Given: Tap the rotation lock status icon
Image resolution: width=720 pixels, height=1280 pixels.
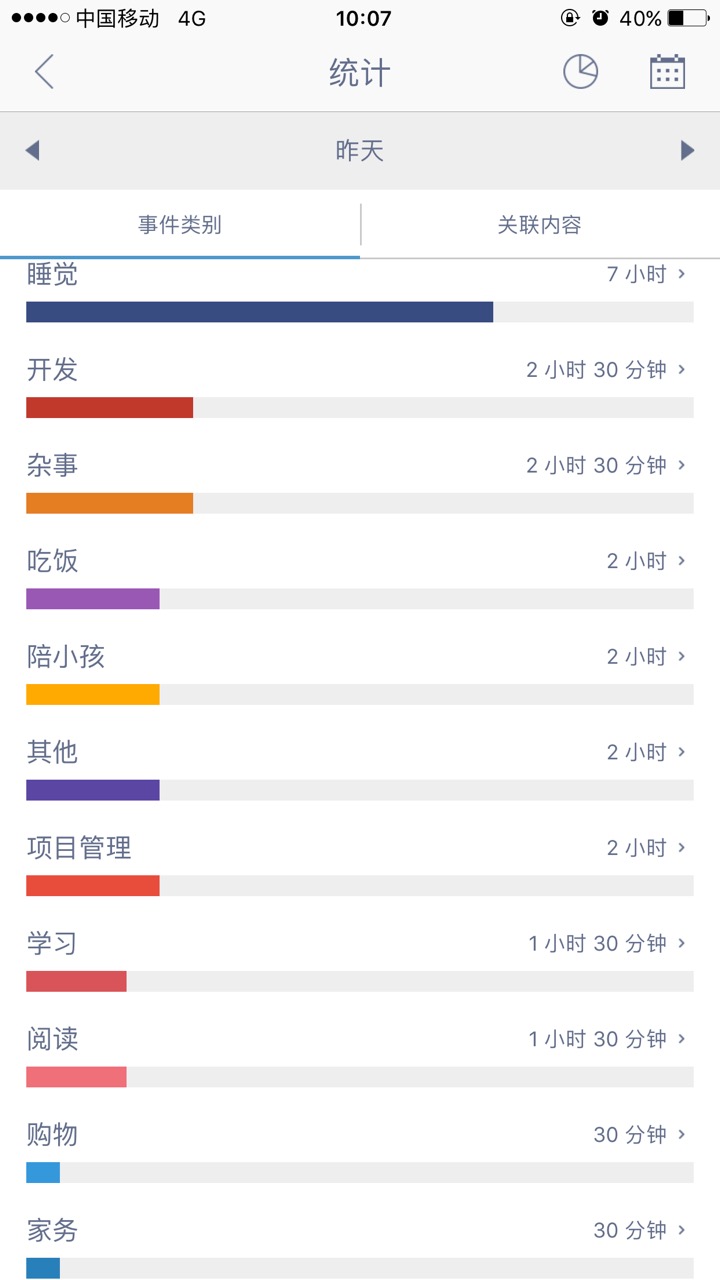Looking at the screenshot, I should (x=570, y=18).
